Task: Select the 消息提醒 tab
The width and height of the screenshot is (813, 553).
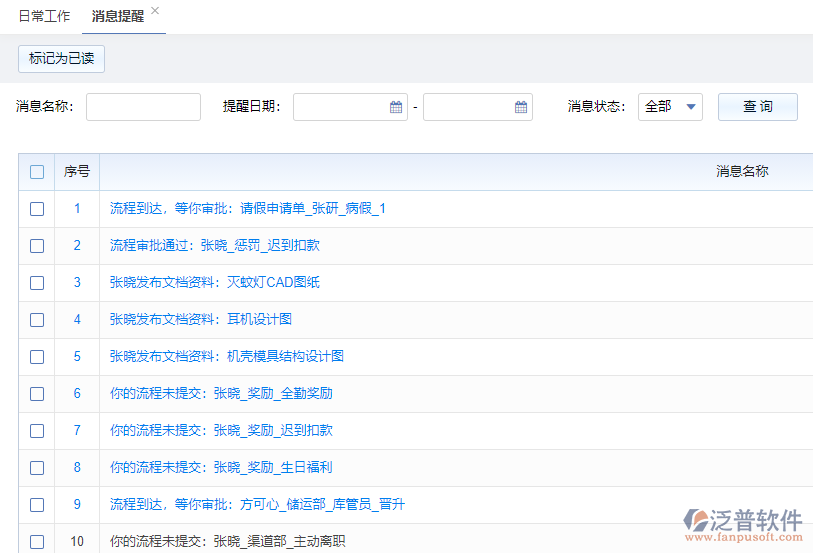Action: point(117,17)
